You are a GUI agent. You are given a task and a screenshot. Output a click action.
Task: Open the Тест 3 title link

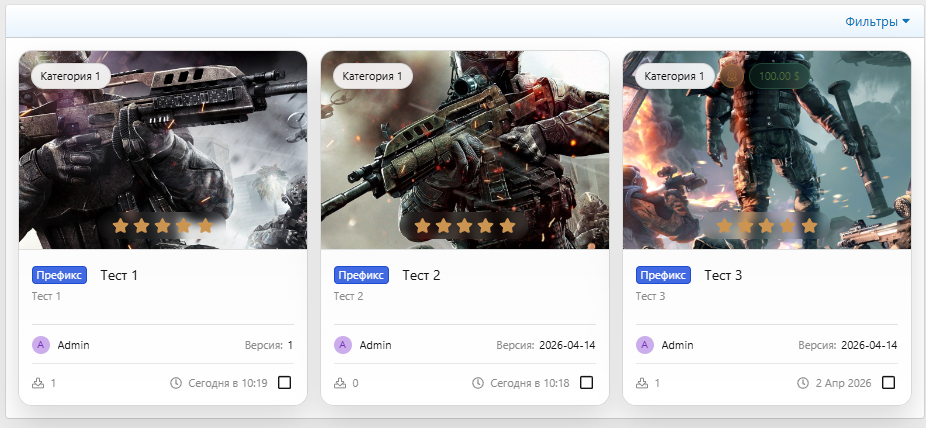723,275
